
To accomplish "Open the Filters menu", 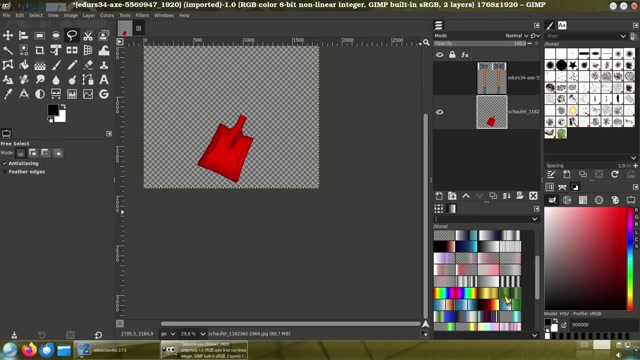I will 142,15.
